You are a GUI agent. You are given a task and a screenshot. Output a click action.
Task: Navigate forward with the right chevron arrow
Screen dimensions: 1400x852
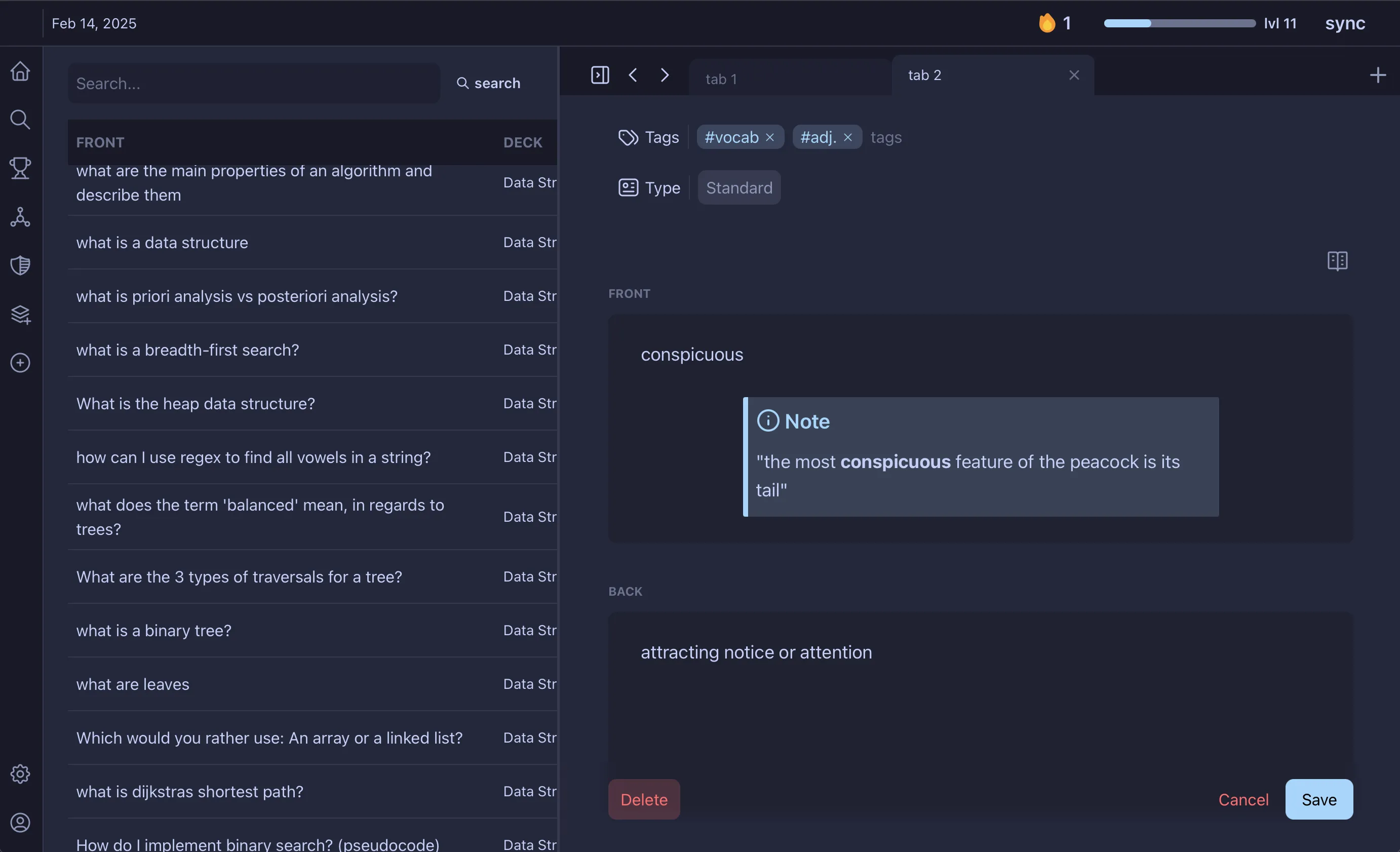tap(665, 74)
